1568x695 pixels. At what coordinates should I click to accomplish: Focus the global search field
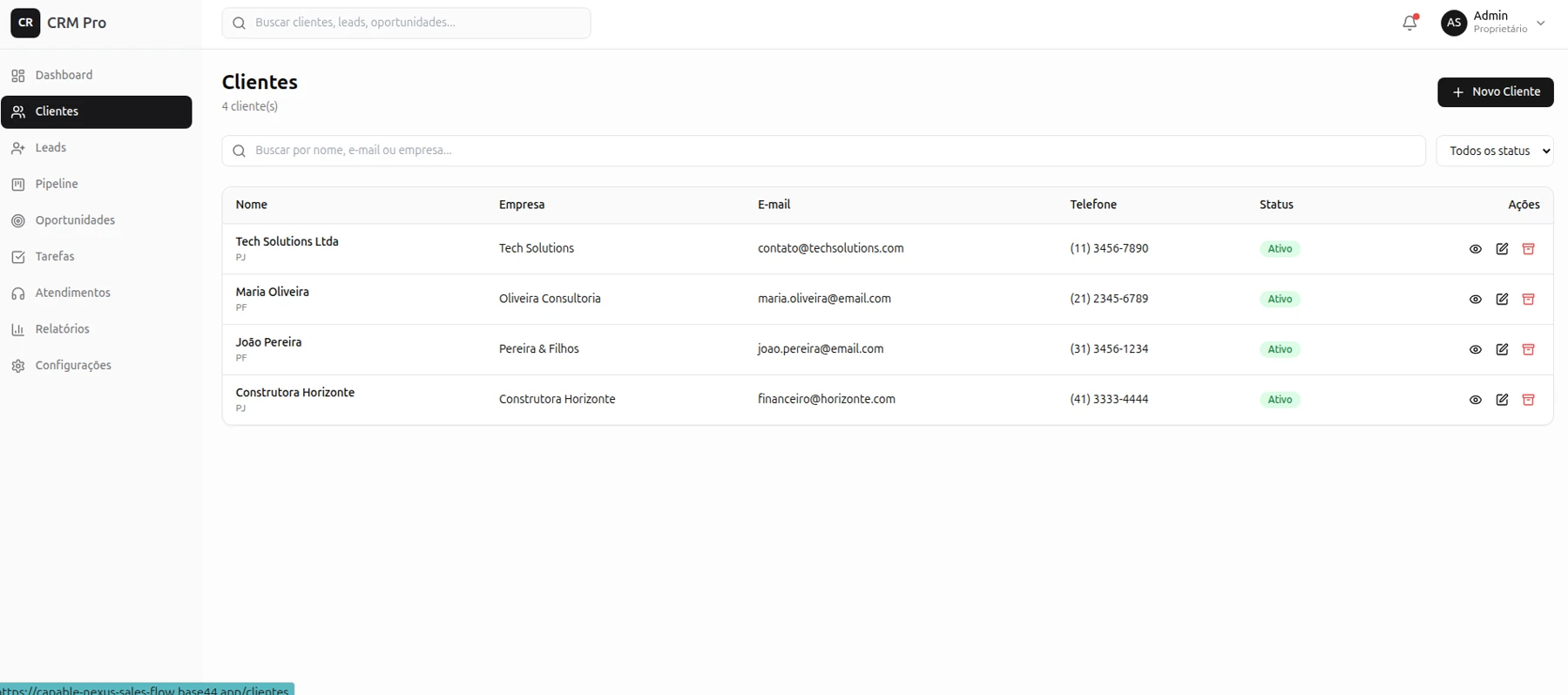(x=406, y=23)
